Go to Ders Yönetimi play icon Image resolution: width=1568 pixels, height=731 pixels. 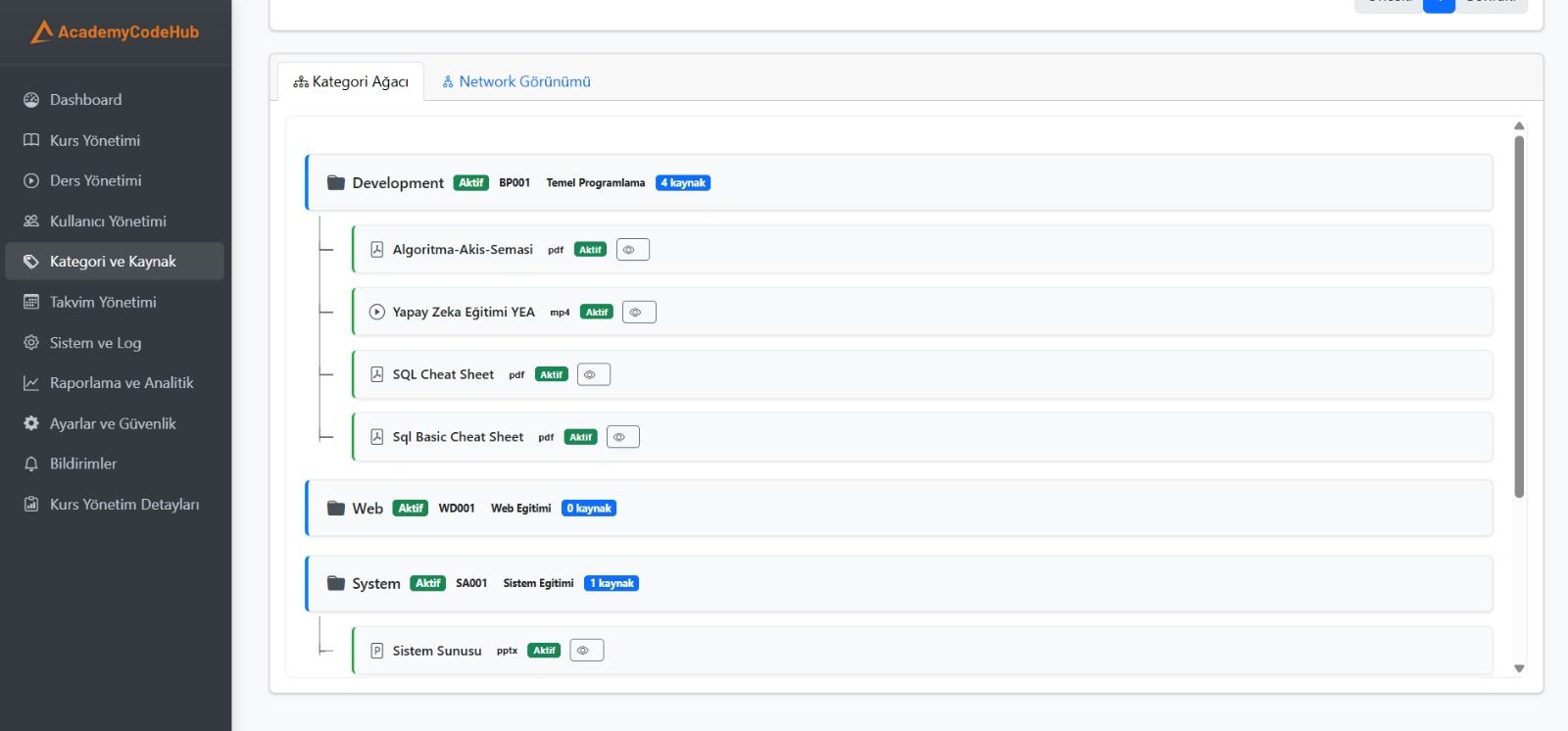31,180
